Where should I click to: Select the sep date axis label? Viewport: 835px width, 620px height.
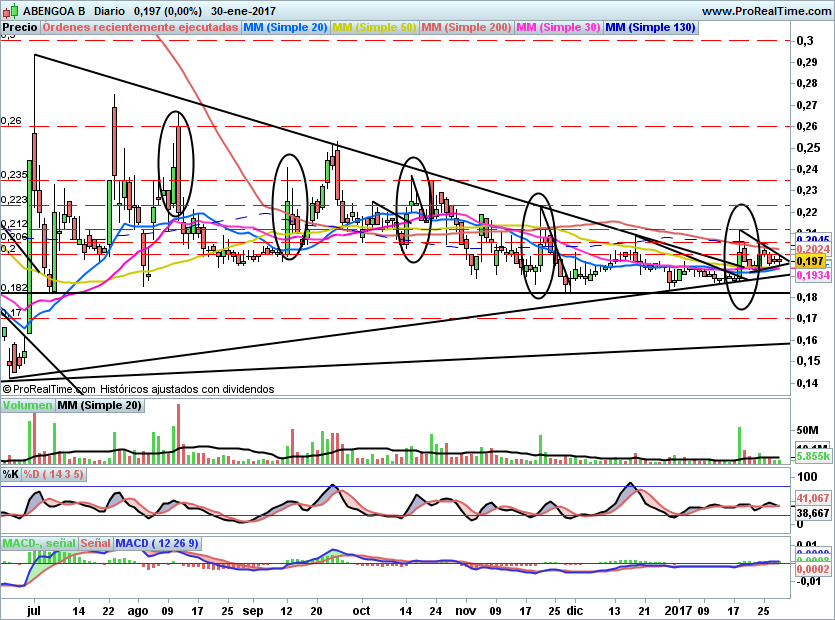tap(253, 611)
